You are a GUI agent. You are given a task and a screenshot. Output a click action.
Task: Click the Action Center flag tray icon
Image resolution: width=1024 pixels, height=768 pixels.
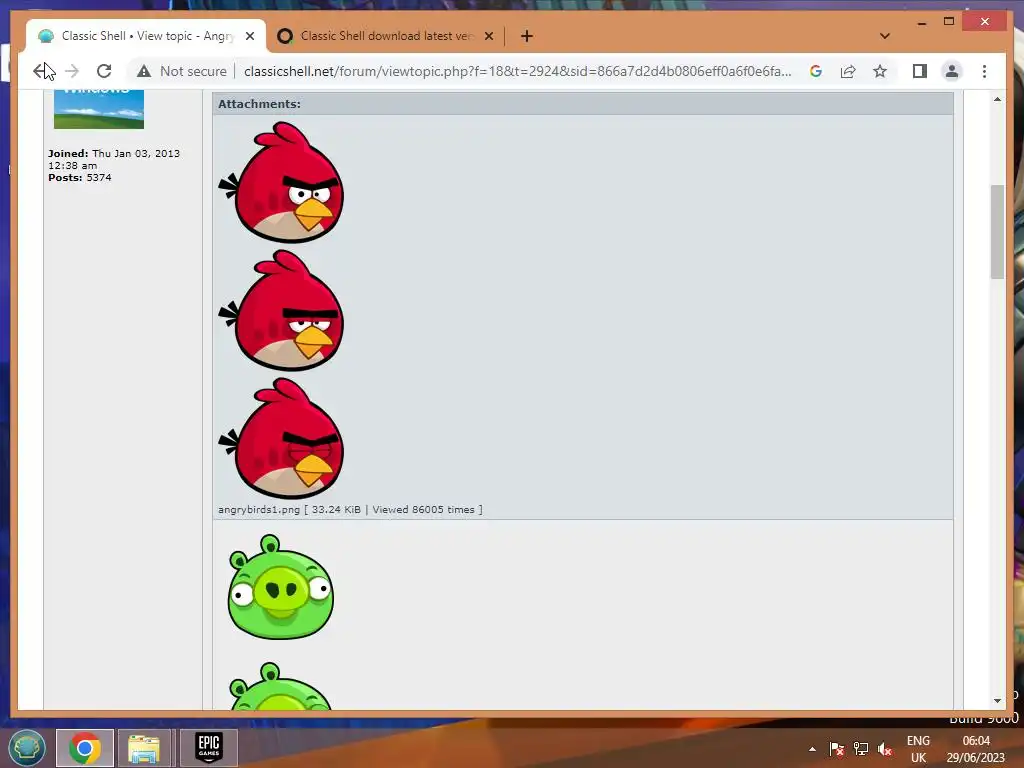(837, 749)
